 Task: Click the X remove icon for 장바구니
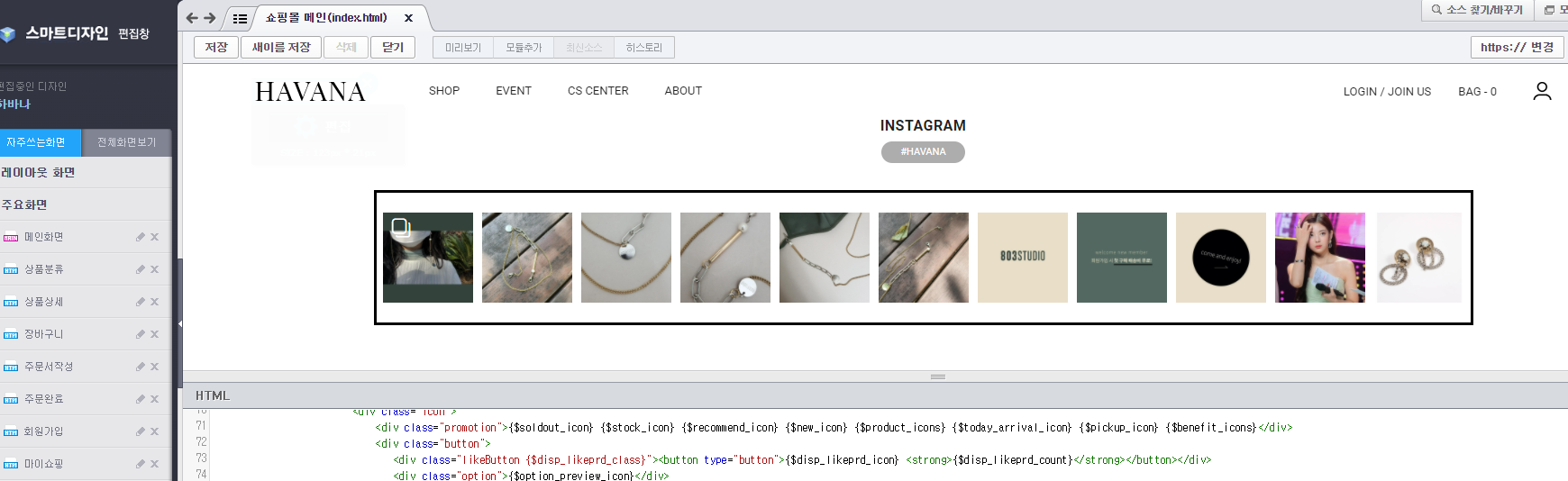pyautogui.click(x=154, y=334)
